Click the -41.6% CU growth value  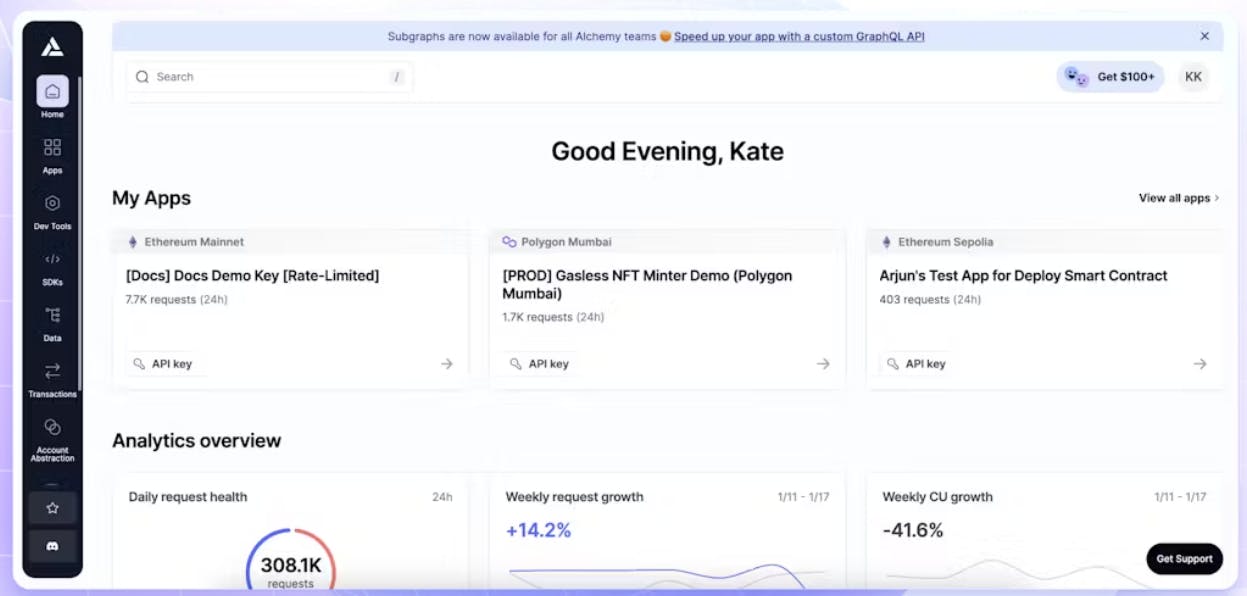pos(913,530)
